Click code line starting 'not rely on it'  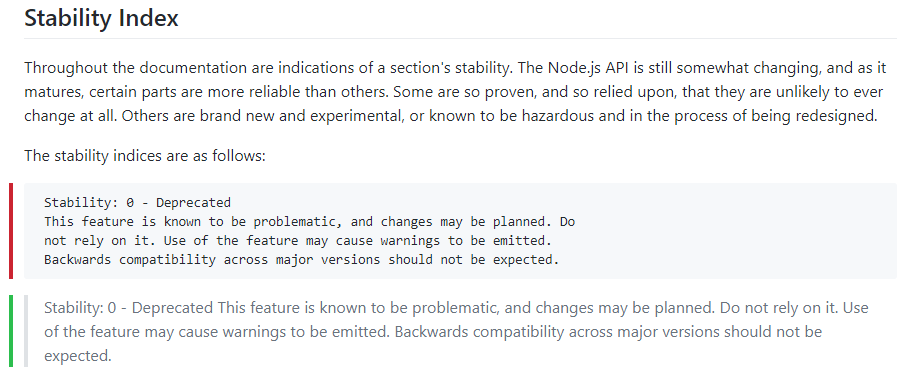[298, 241]
